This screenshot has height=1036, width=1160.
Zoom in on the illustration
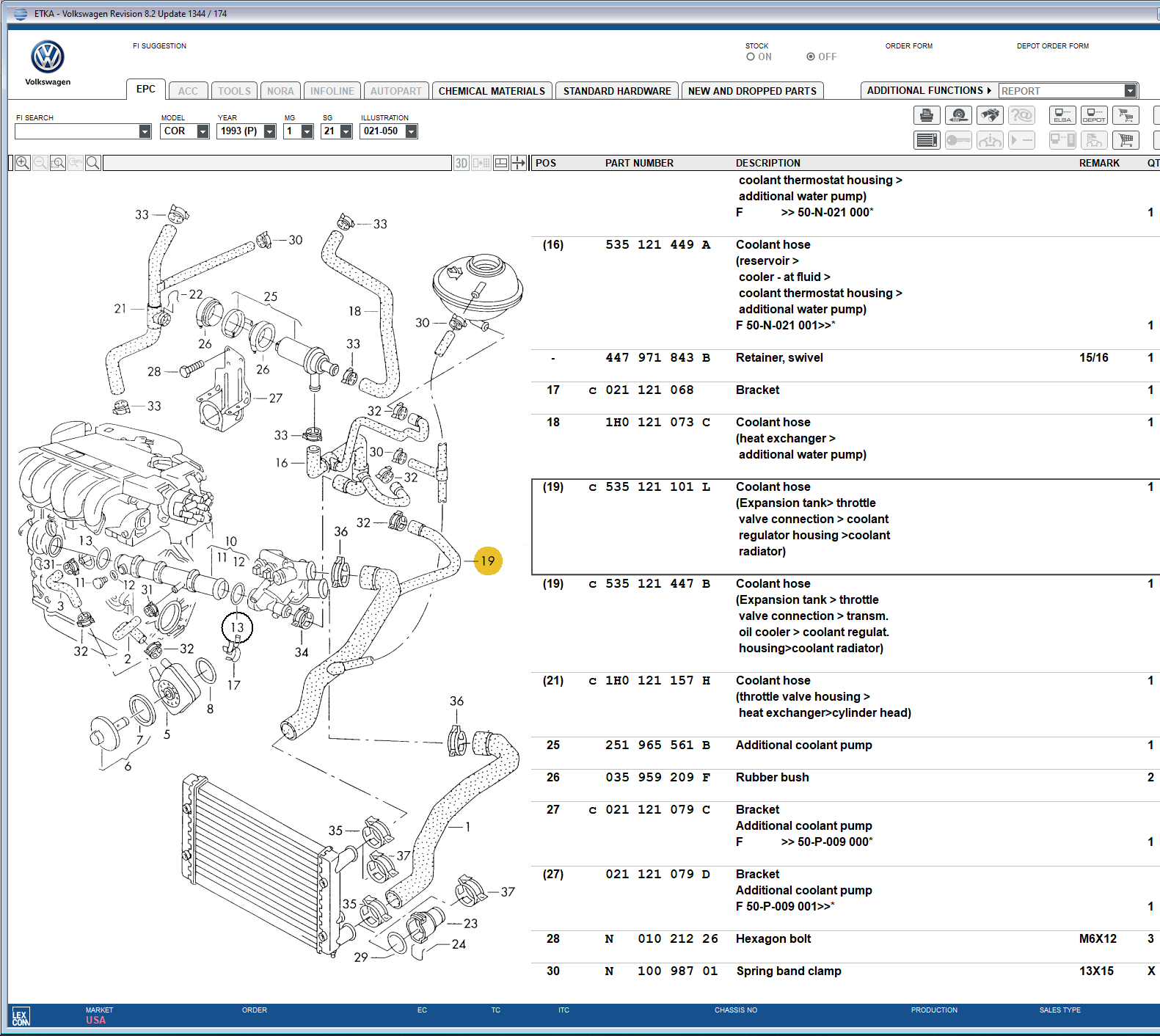point(23,163)
